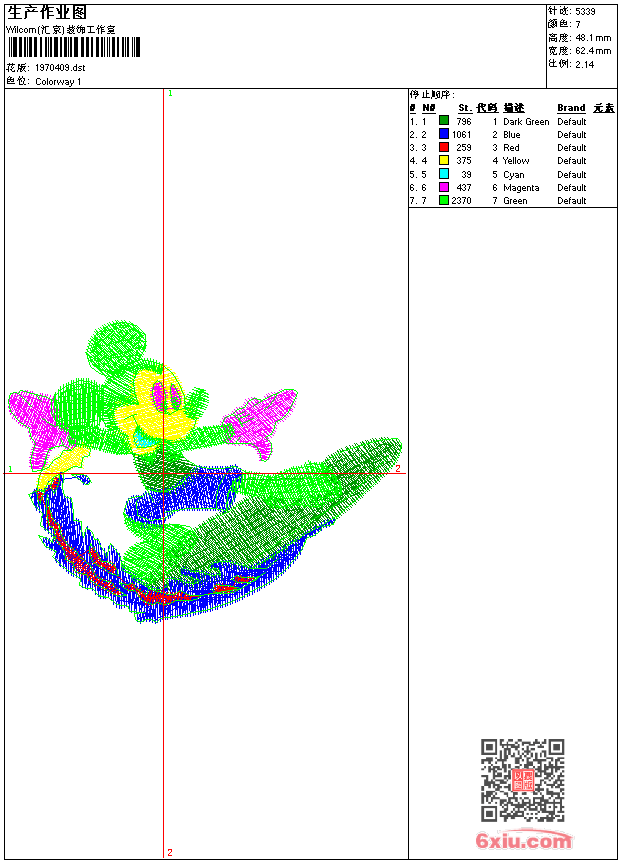Select the 'Magenta' description text
Image resolution: width=620 pixels, height=860 pixels.
(521, 188)
